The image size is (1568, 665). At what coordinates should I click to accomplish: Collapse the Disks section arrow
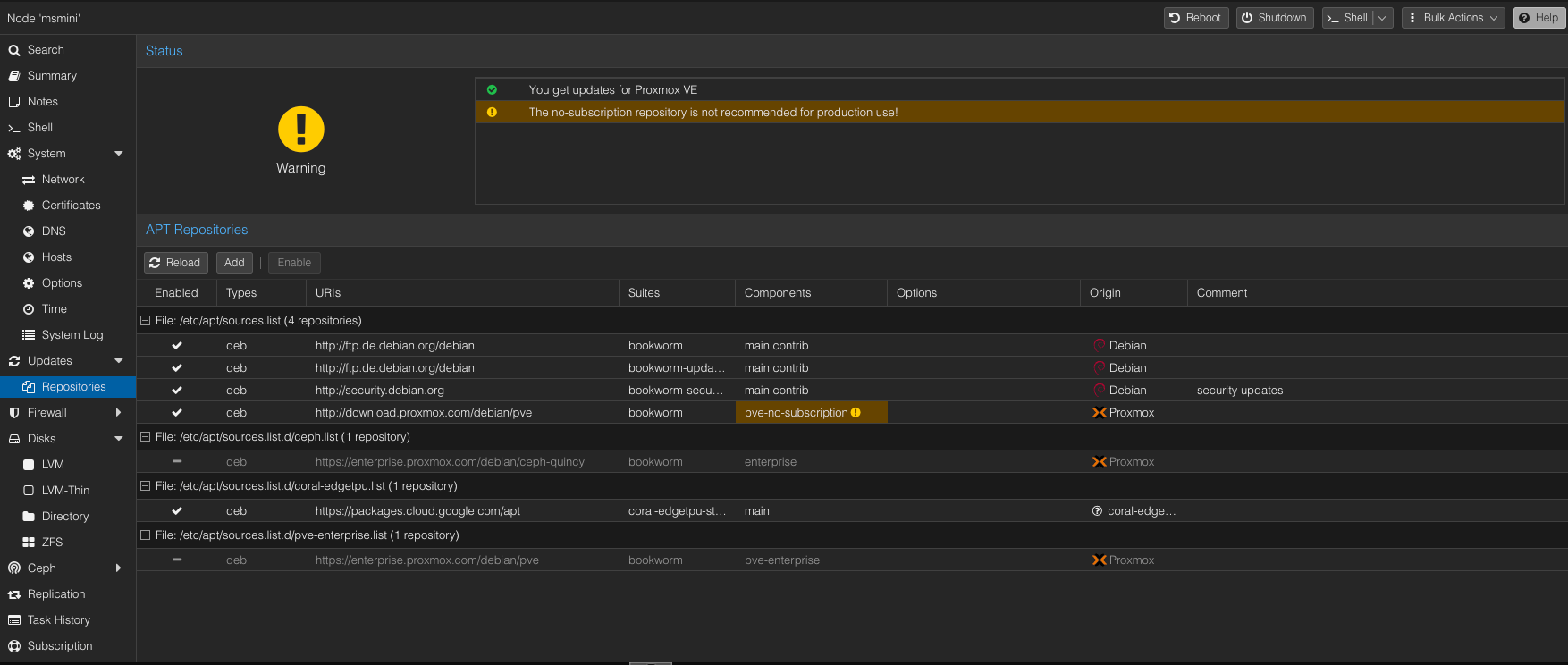[x=119, y=439]
